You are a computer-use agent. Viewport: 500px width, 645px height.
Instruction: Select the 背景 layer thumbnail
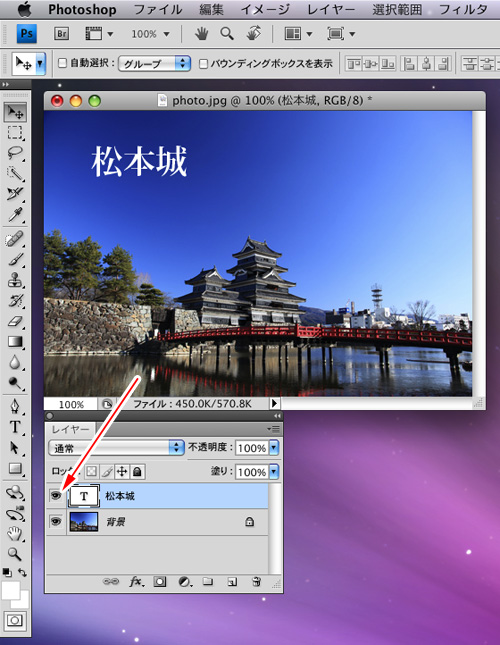84,522
